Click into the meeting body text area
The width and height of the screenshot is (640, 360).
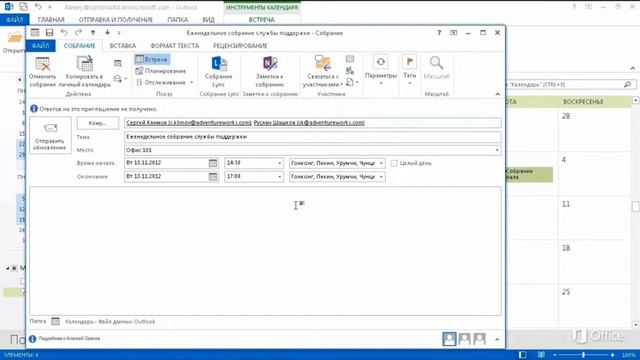[265, 251]
